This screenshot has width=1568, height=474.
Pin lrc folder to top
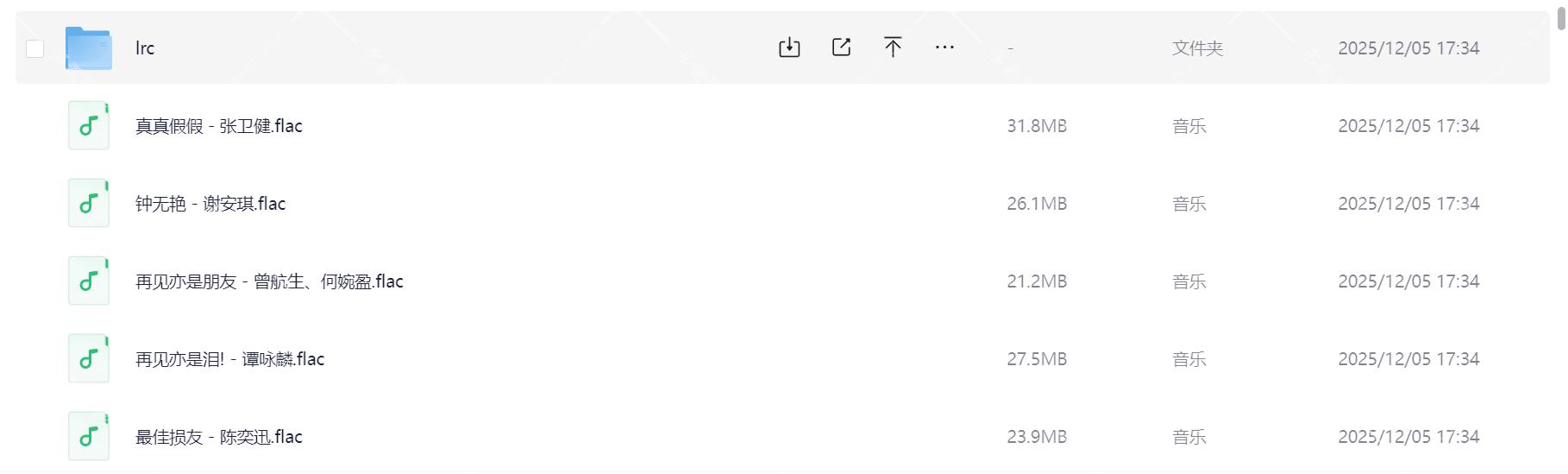(x=893, y=47)
